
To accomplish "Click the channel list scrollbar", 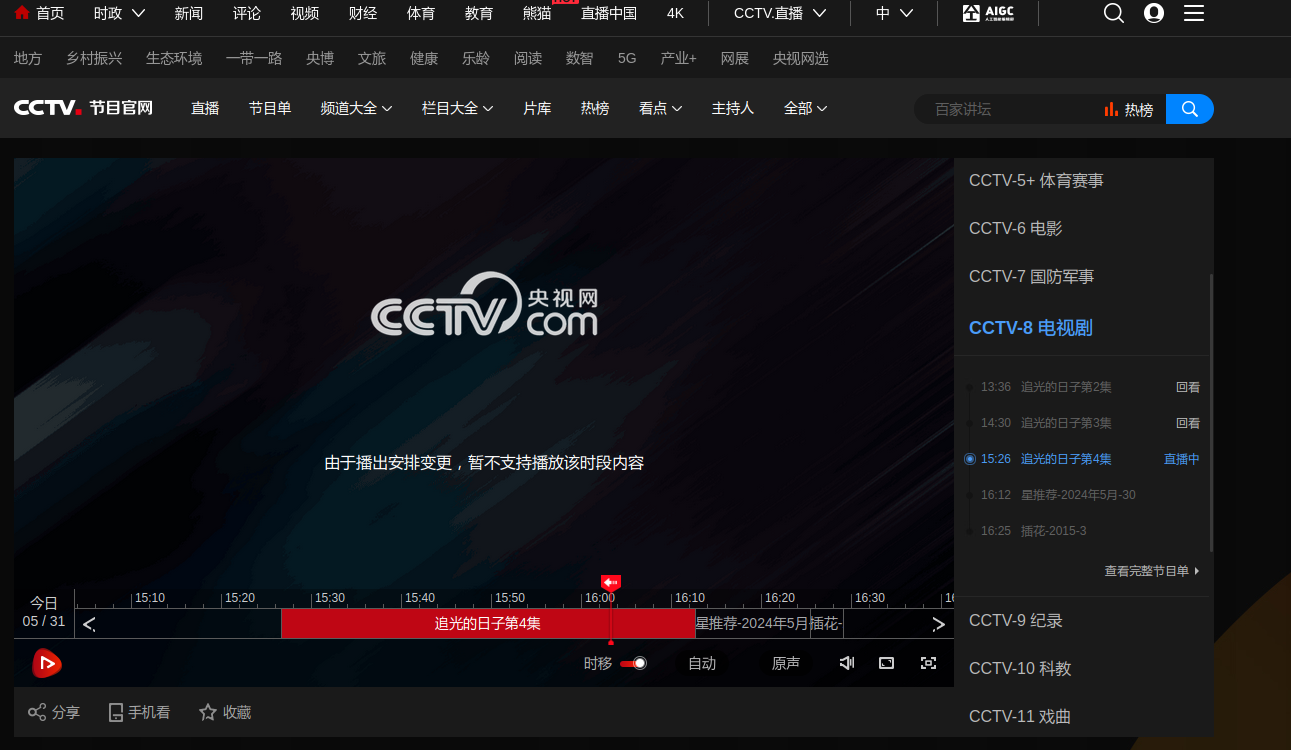I will click(1211, 412).
